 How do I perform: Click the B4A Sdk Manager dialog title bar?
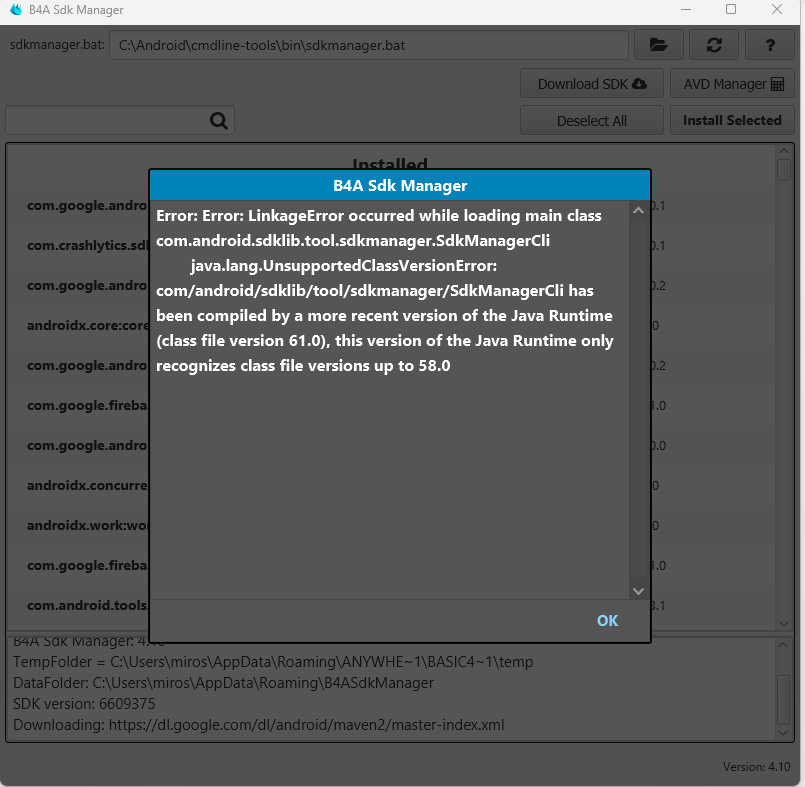[400, 185]
